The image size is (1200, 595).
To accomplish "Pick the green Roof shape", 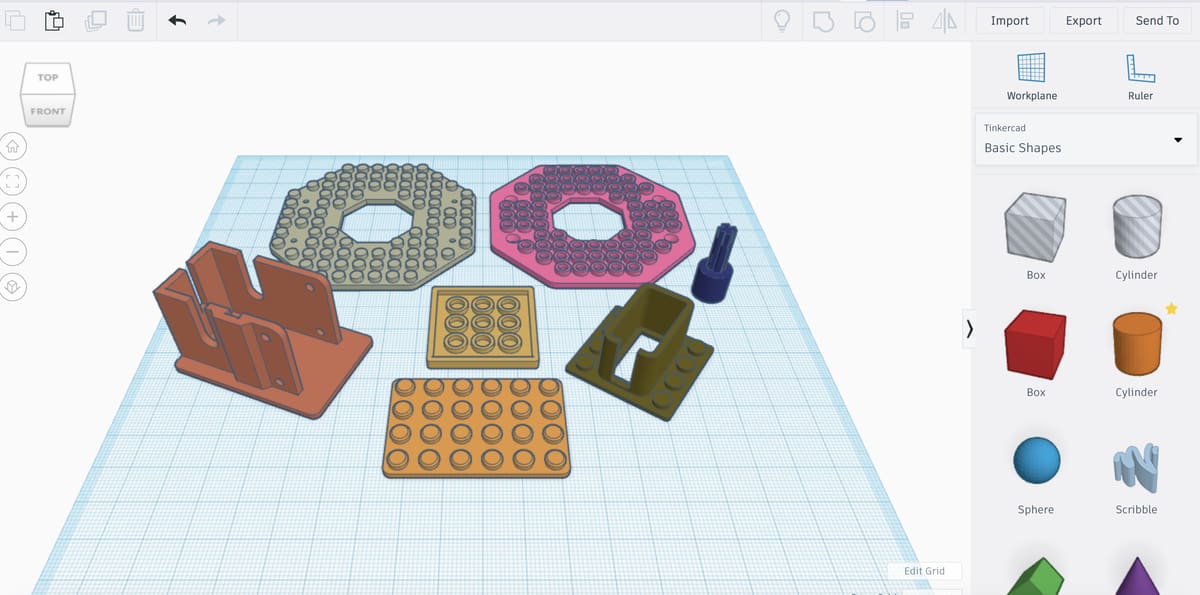I will [x=1035, y=577].
